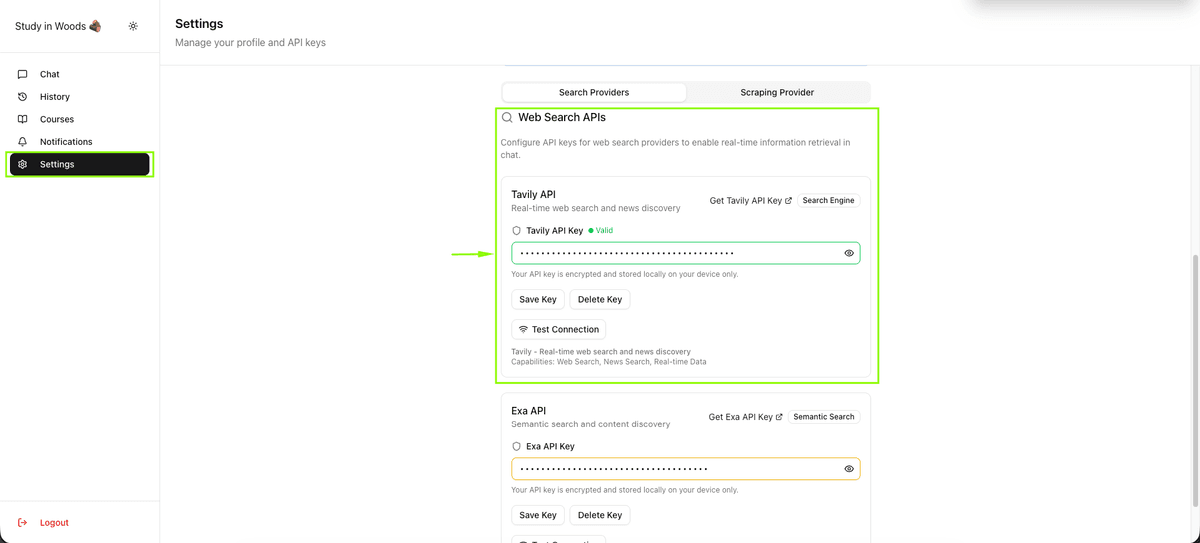Test the Tavily connection
This screenshot has width=1200, height=543.
pyautogui.click(x=559, y=329)
